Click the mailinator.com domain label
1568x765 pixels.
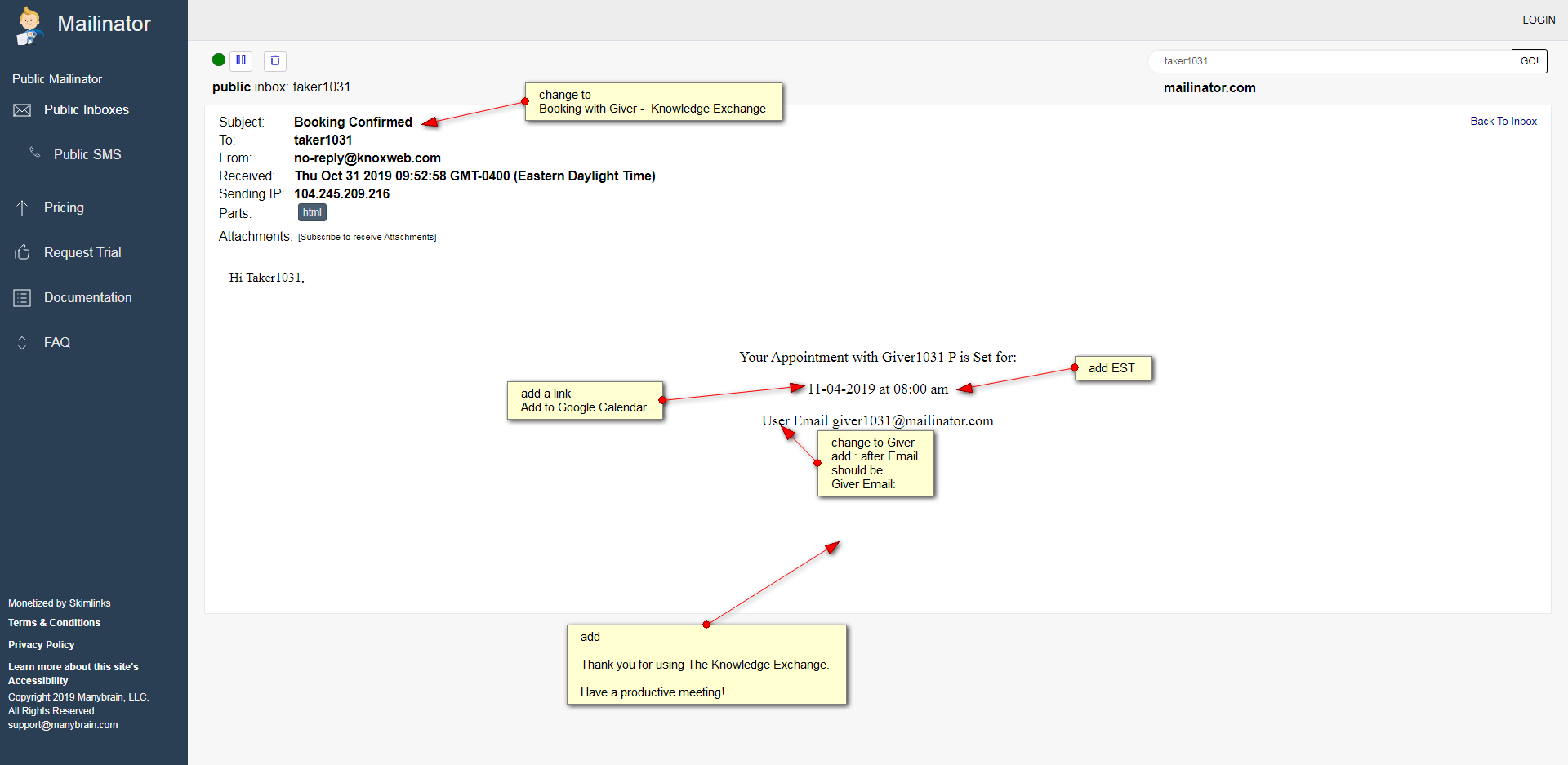(1209, 88)
